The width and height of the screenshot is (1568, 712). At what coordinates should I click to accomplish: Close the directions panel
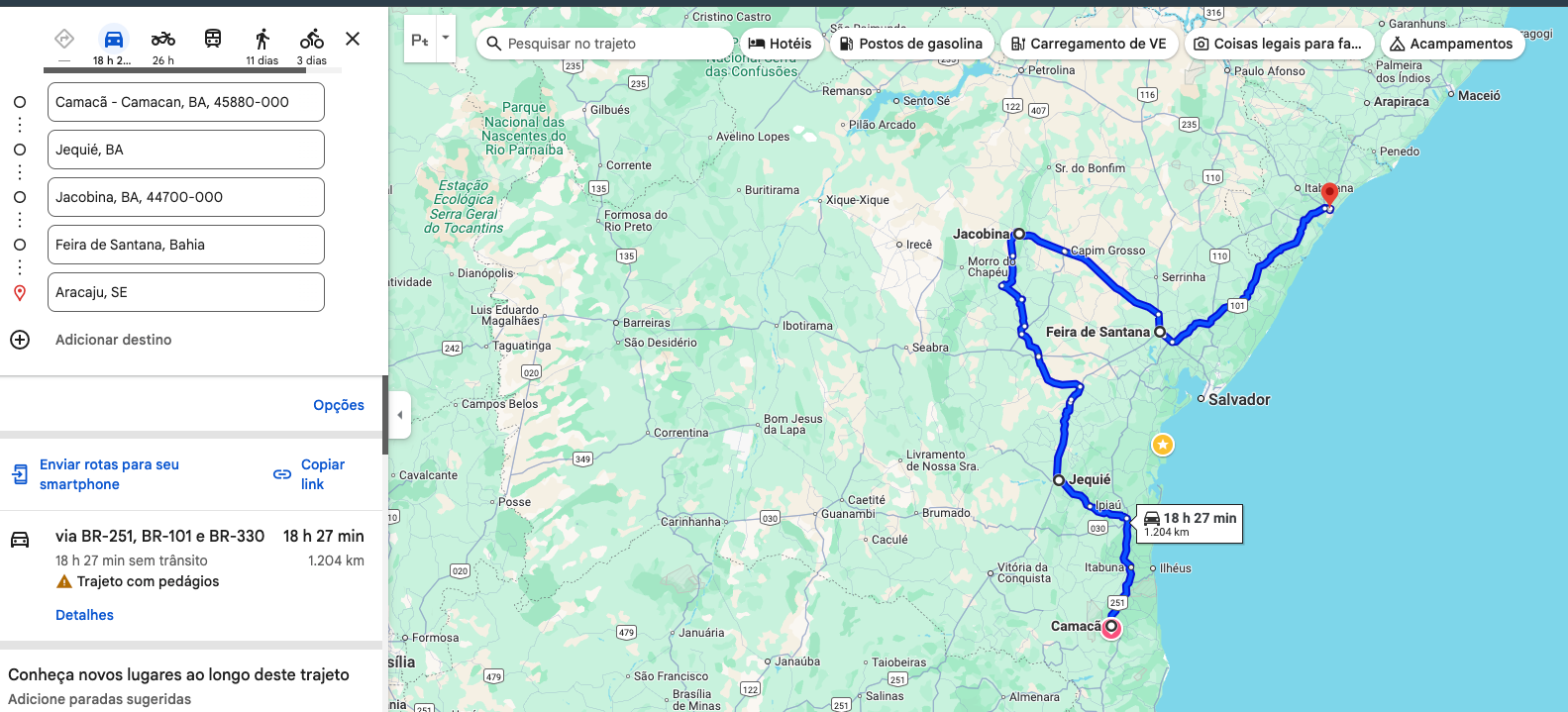(x=353, y=39)
